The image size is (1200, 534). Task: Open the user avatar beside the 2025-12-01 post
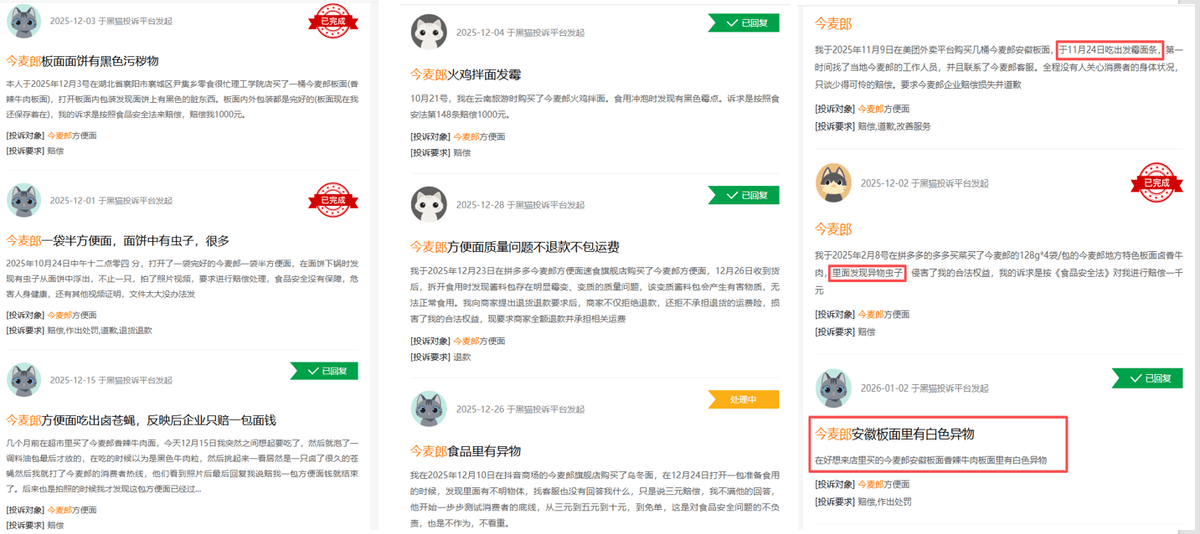[24, 200]
